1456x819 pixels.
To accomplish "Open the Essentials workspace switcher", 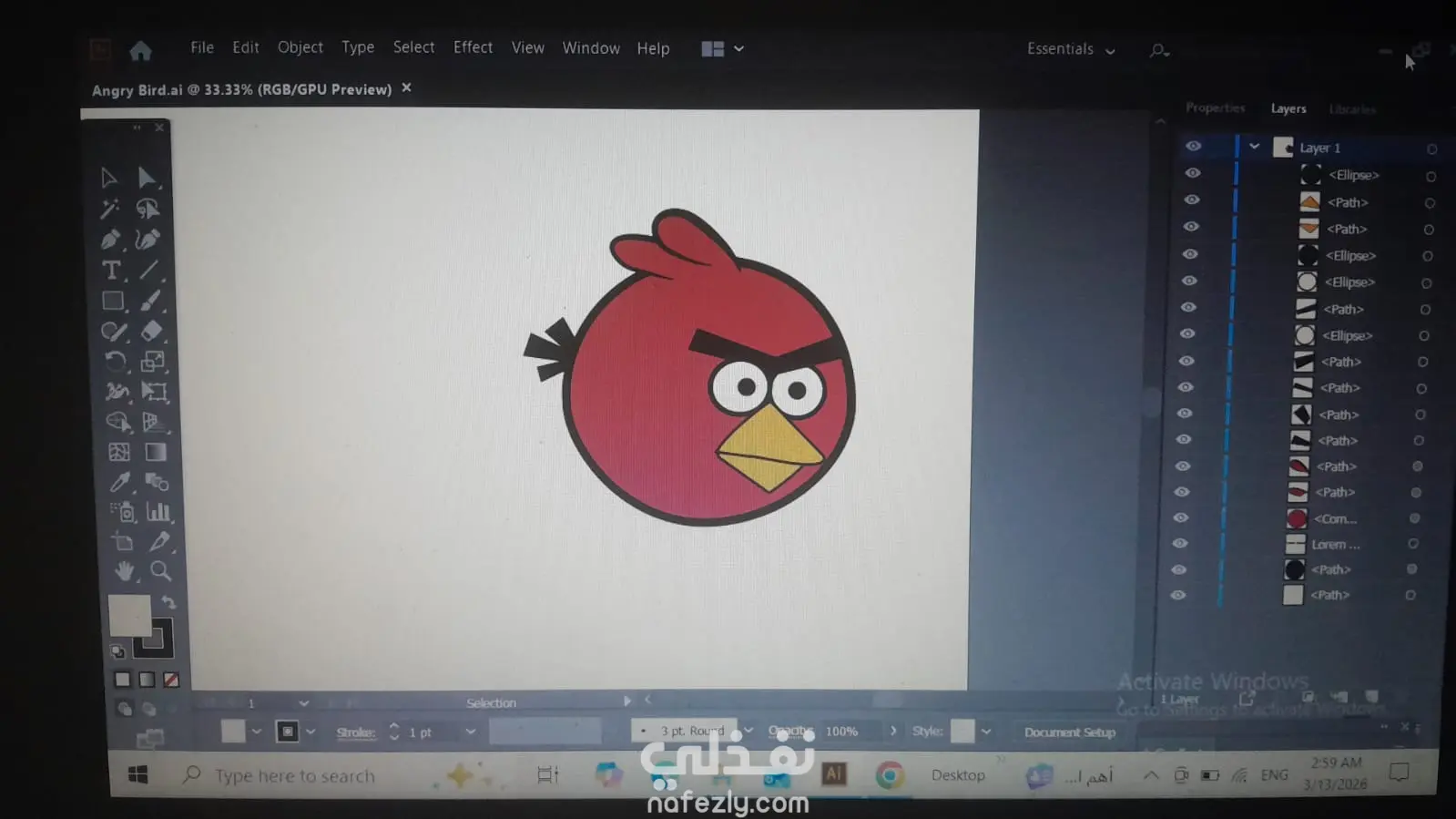I will 1071,49.
